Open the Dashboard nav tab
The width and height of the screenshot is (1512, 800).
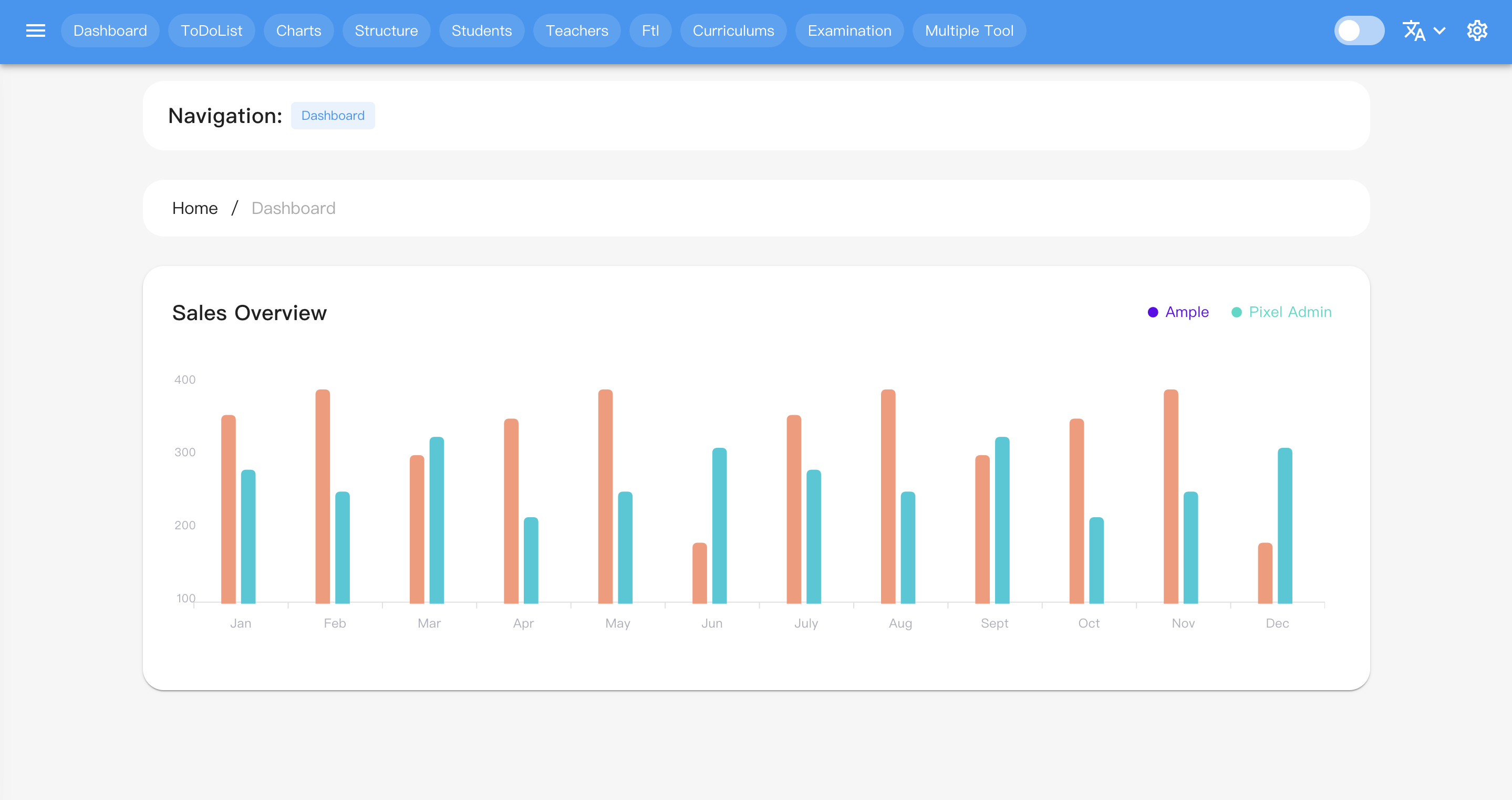coord(110,30)
